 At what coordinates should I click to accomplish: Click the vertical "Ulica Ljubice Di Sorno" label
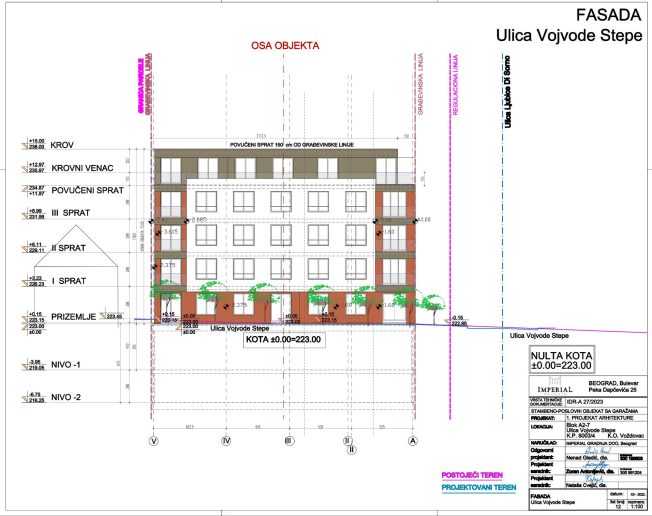(x=507, y=91)
